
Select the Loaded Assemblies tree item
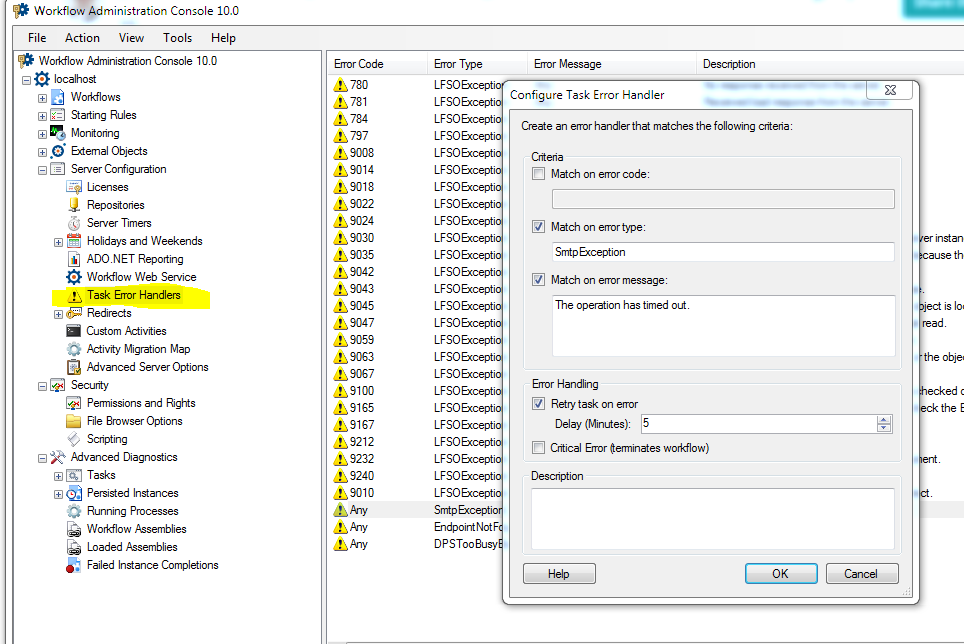[x=132, y=547]
